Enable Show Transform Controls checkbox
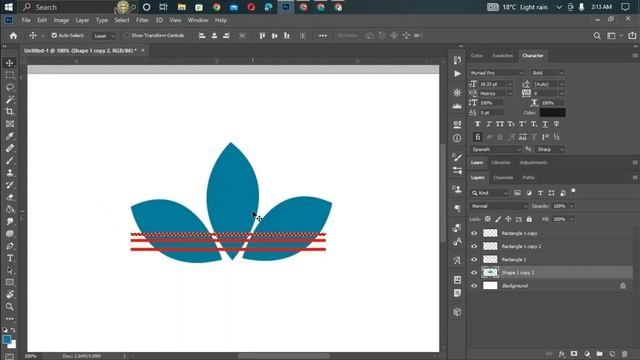640x360 pixels. point(127,36)
